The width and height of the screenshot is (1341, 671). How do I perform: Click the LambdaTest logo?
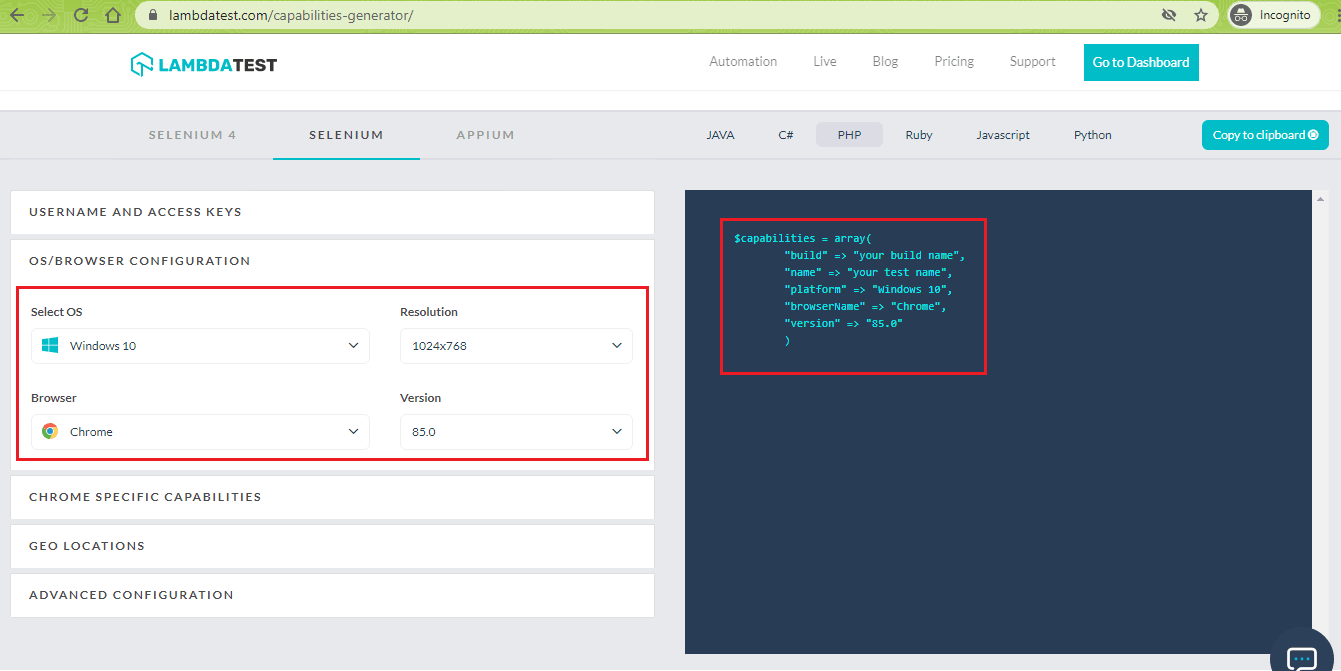pyautogui.click(x=203, y=62)
